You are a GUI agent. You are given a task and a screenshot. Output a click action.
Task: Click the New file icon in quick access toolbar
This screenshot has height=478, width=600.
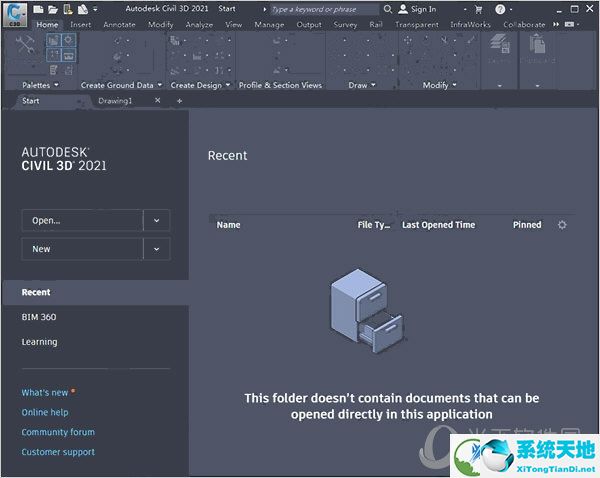click(x=38, y=9)
